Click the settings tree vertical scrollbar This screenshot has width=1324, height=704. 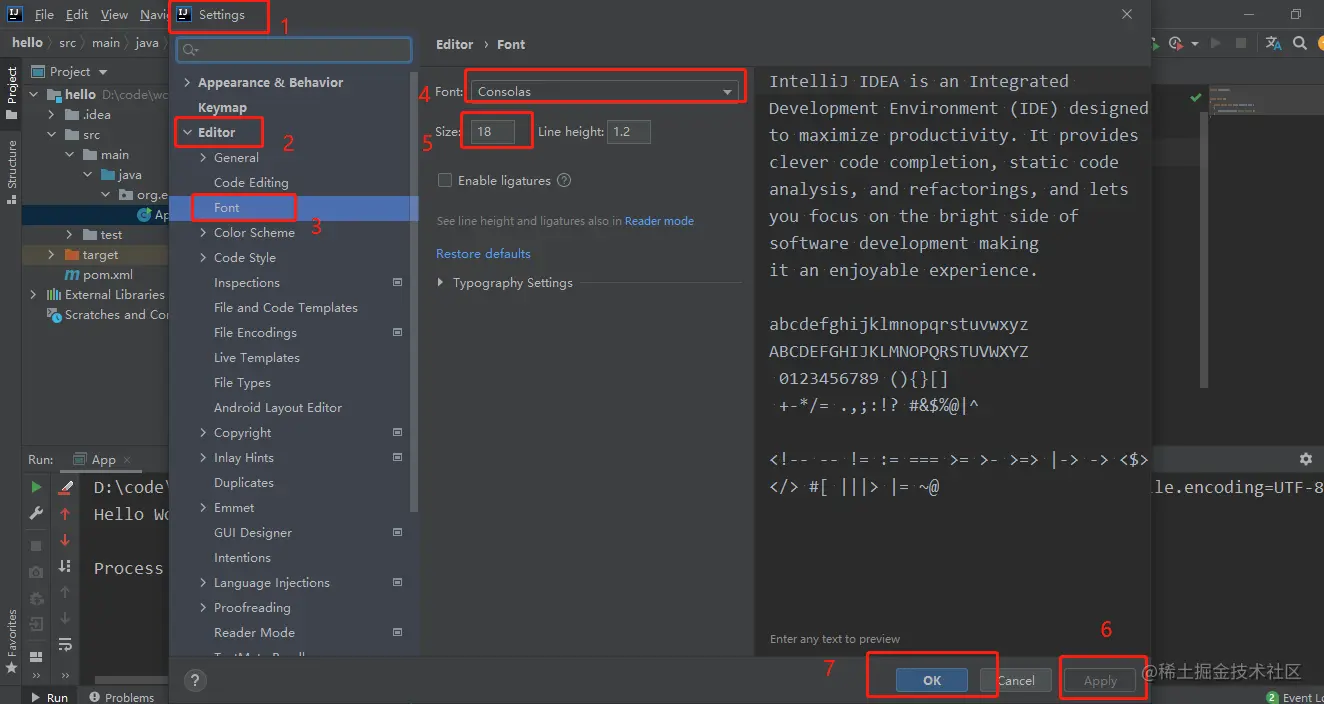415,290
